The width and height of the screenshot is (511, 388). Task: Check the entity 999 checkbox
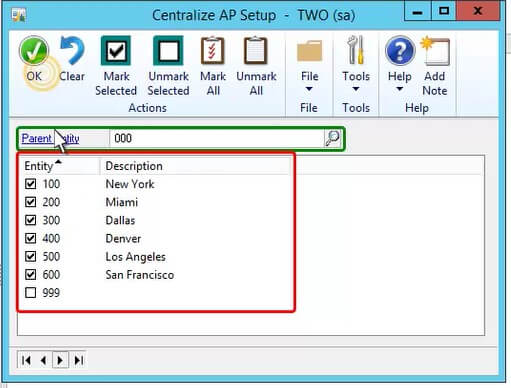pos(31,293)
